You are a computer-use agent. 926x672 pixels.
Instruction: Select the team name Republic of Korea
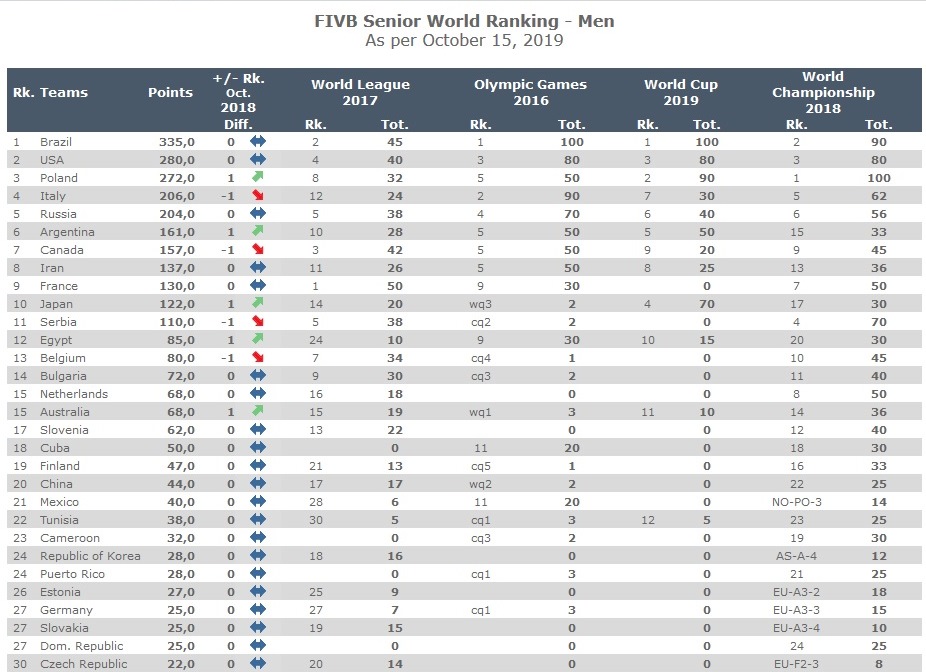pyautogui.click(x=90, y=556)
